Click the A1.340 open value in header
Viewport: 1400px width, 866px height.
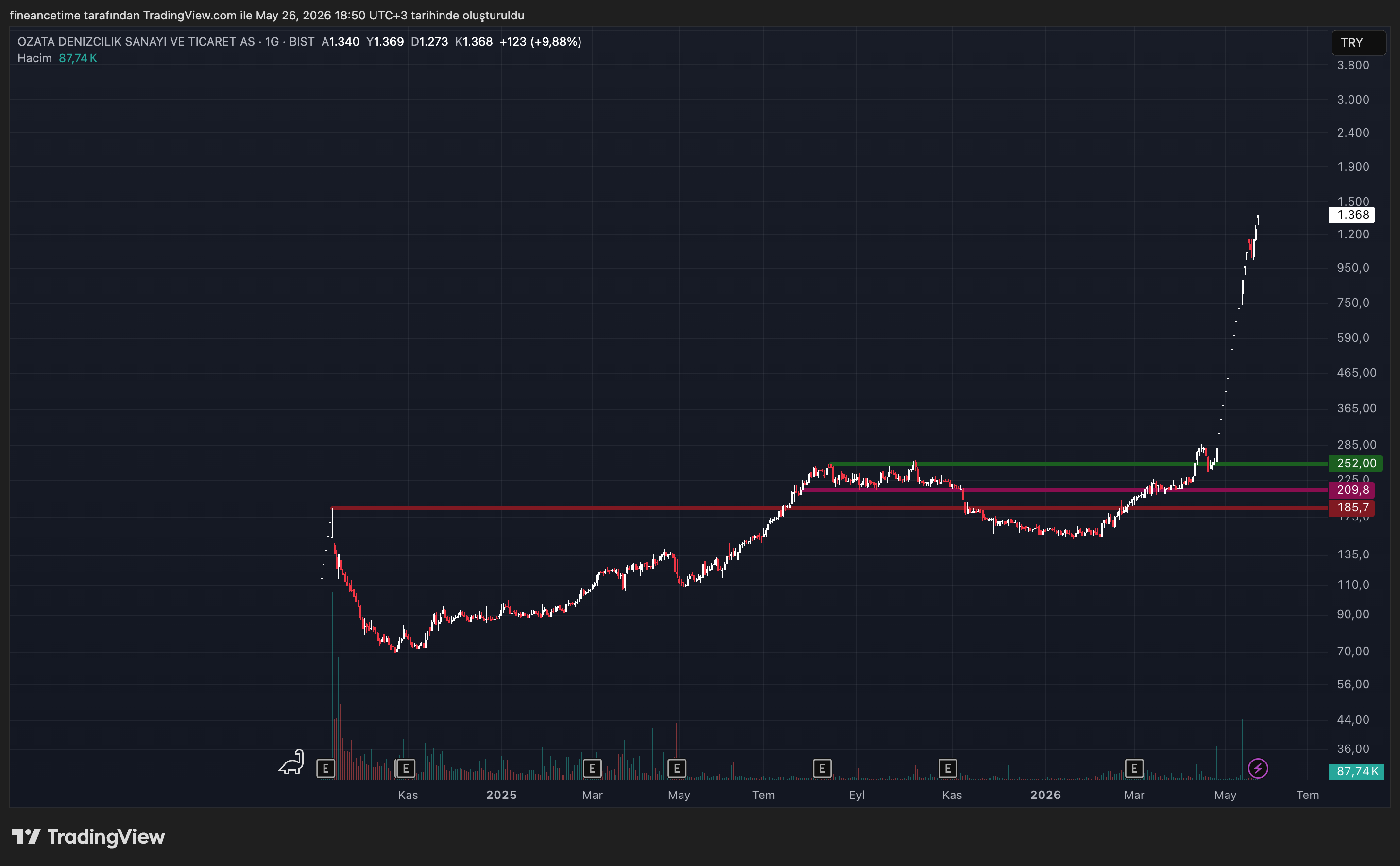341,42
